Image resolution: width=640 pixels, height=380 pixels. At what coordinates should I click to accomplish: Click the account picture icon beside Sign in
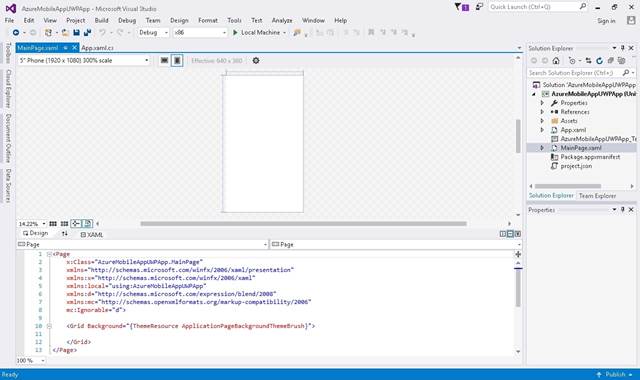tap(631, 20)
